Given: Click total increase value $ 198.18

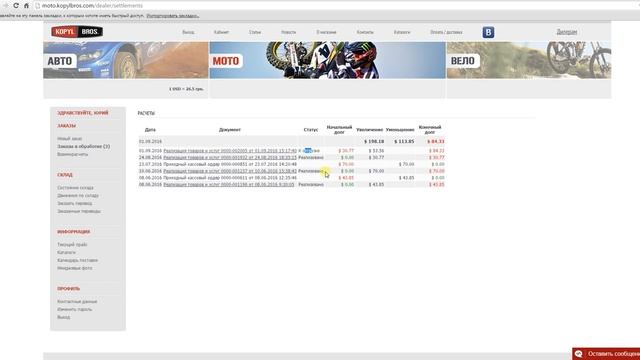Looking at the screenshot, I should coord(374,142).
